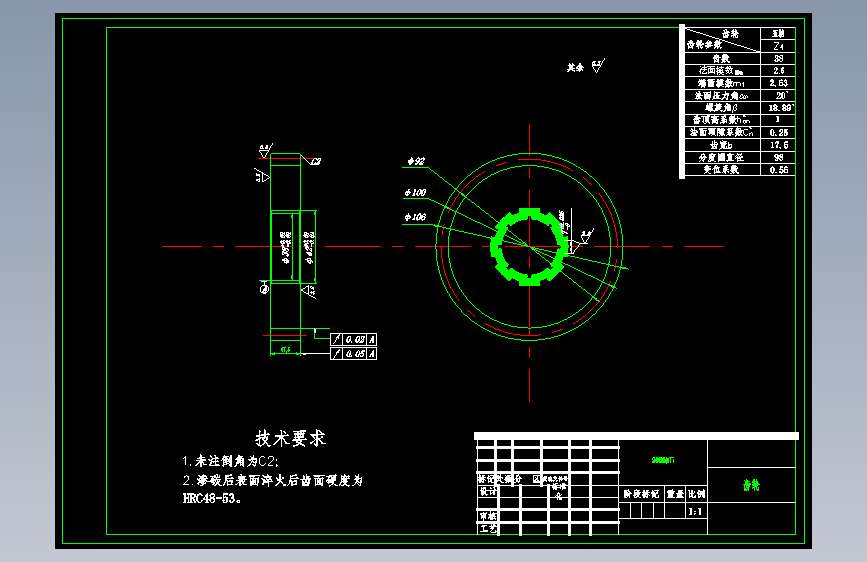This screenshot has height=562, width=867.
Task: Select the φ106 diameter dimension label
Action: 415,217
